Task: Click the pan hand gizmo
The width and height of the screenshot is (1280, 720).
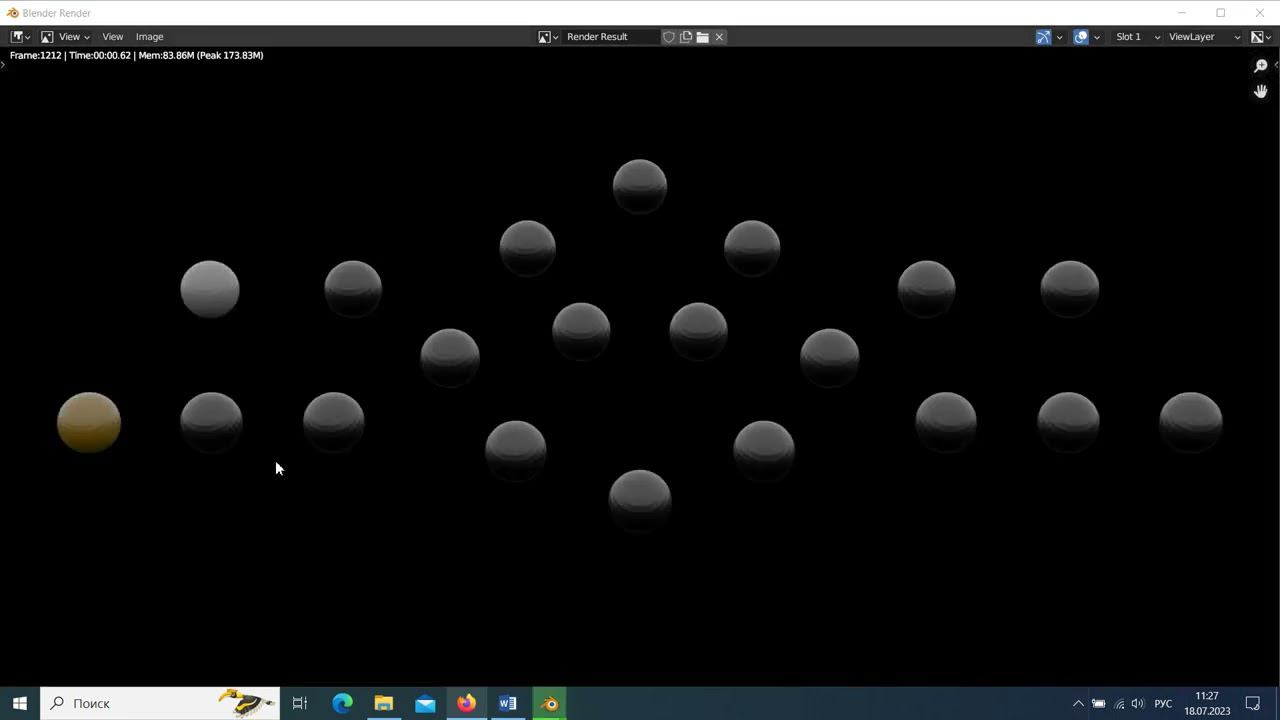Action: [x=1261, y=91]
